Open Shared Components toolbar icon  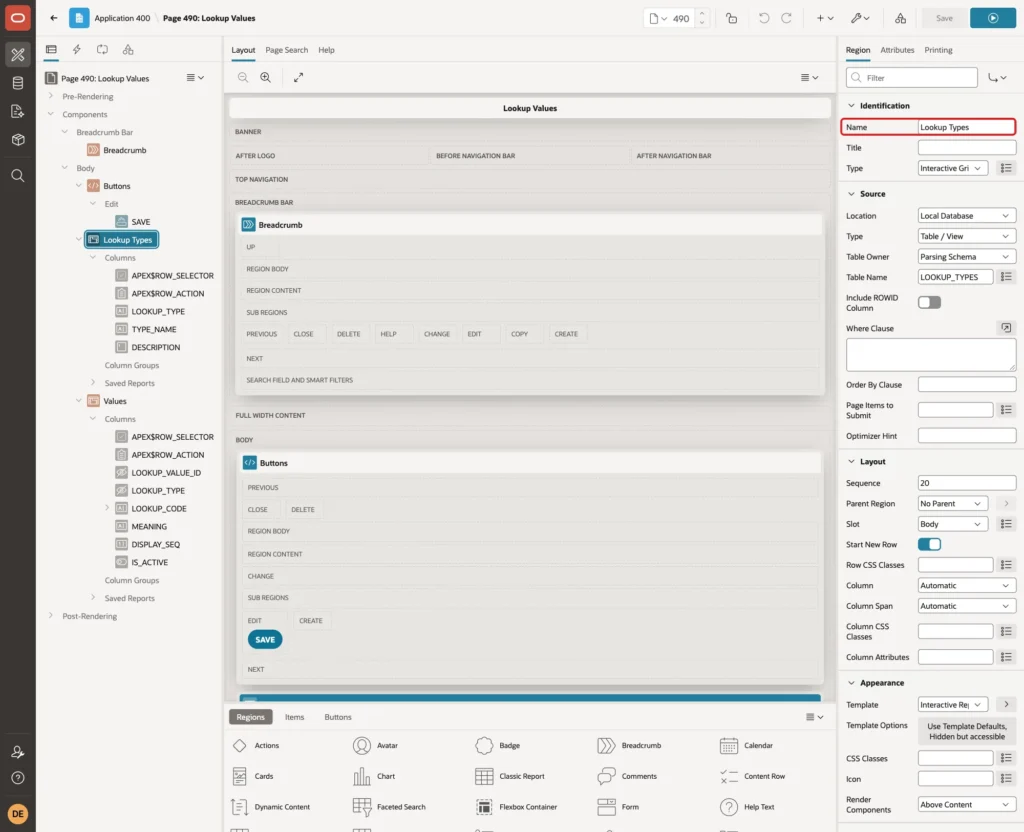tap(901, 18)
